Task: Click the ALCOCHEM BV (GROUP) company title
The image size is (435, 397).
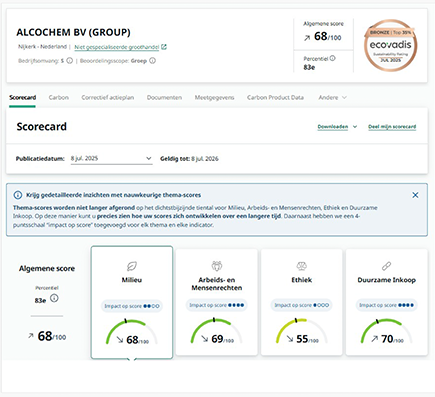Action: pos(73,32)
